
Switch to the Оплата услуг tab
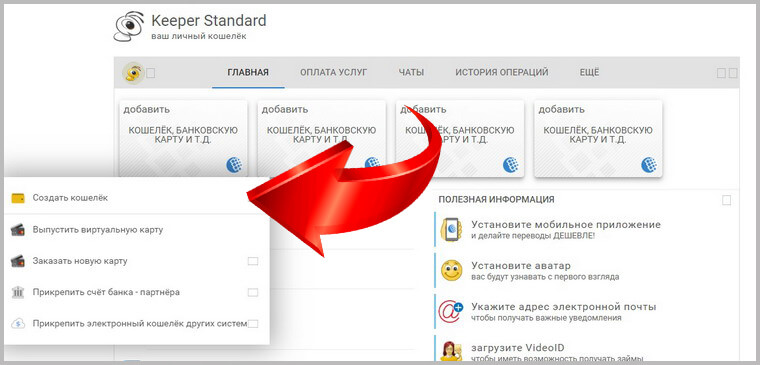point(333,73)
